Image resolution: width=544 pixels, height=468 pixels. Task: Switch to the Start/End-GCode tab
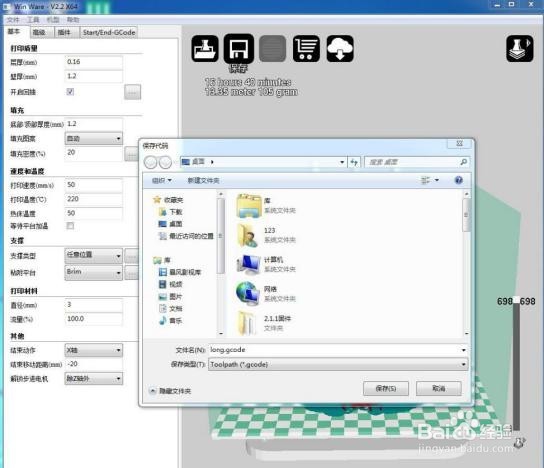pos(109,32)
